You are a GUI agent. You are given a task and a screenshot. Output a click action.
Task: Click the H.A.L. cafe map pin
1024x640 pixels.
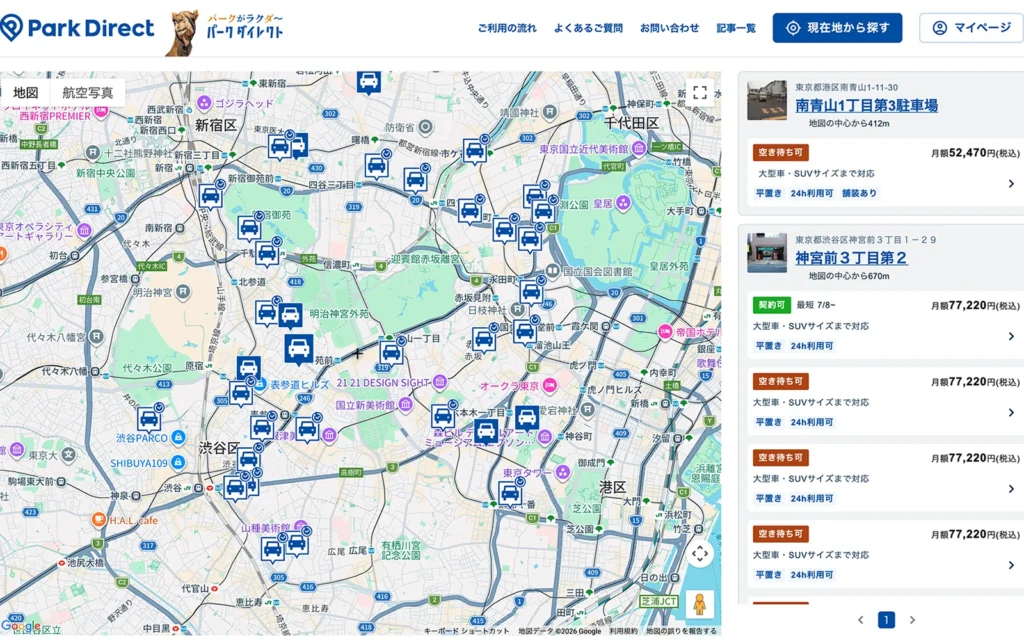(99, 520)
